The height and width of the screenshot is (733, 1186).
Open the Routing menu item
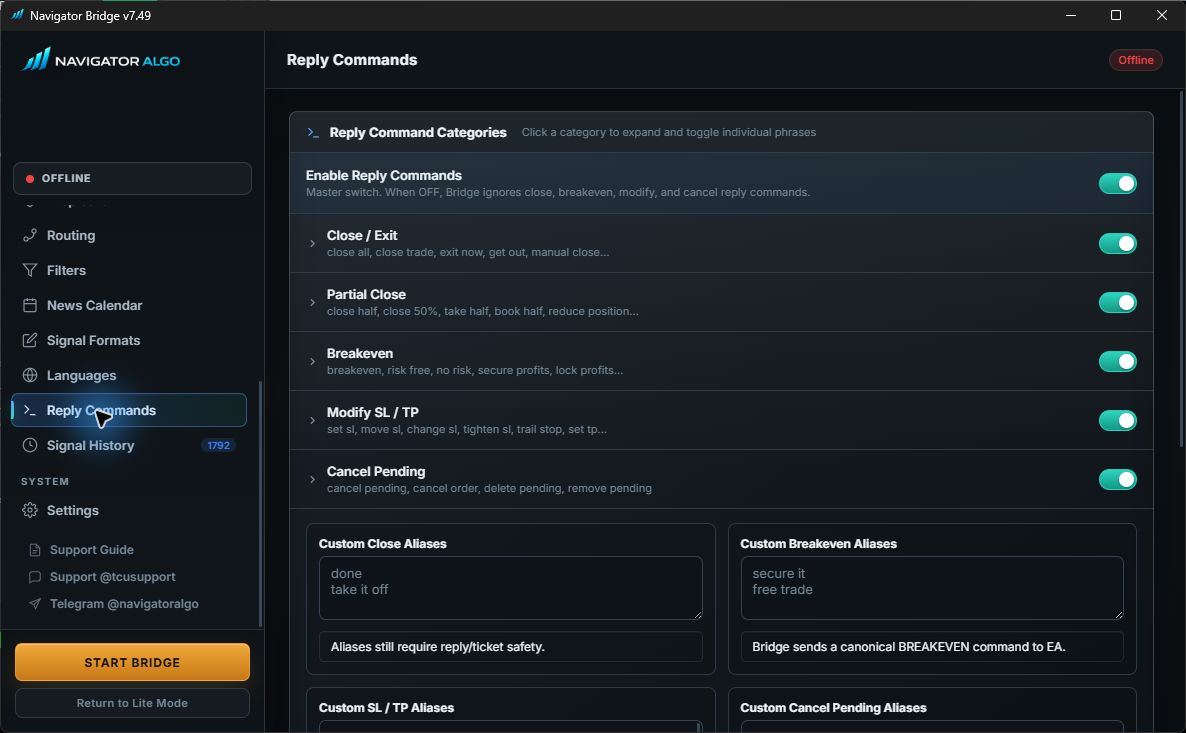coord(129,235)
